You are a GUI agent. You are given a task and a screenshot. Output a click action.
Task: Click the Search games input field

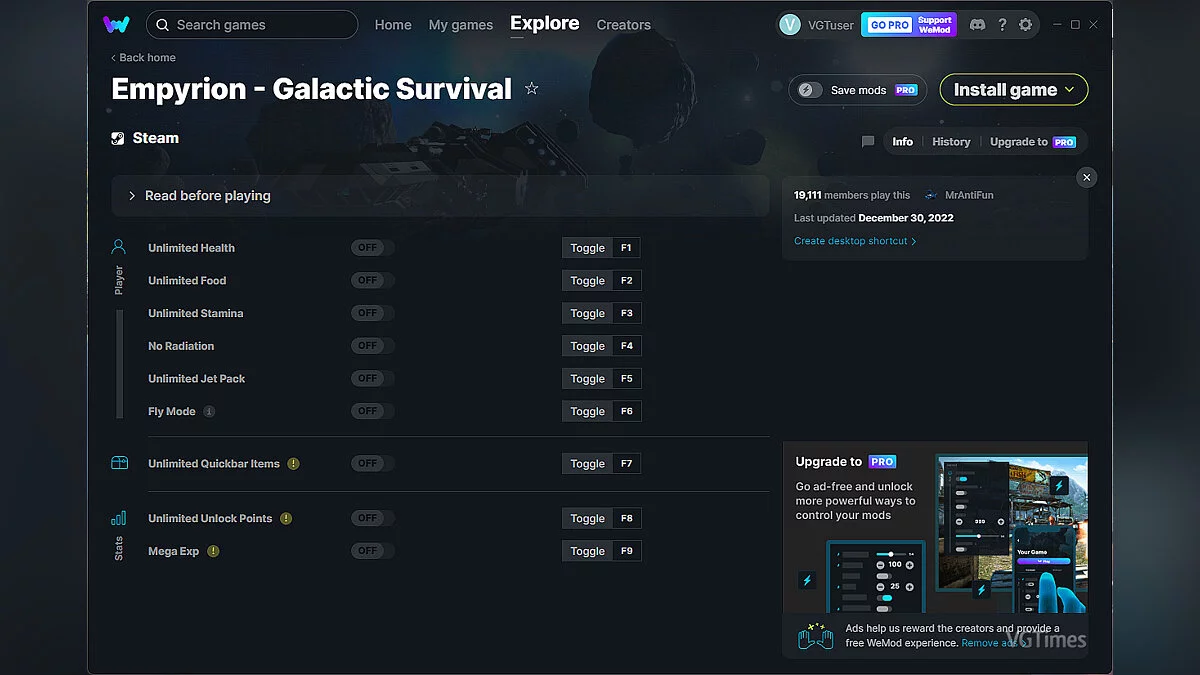tap(252, 25)
